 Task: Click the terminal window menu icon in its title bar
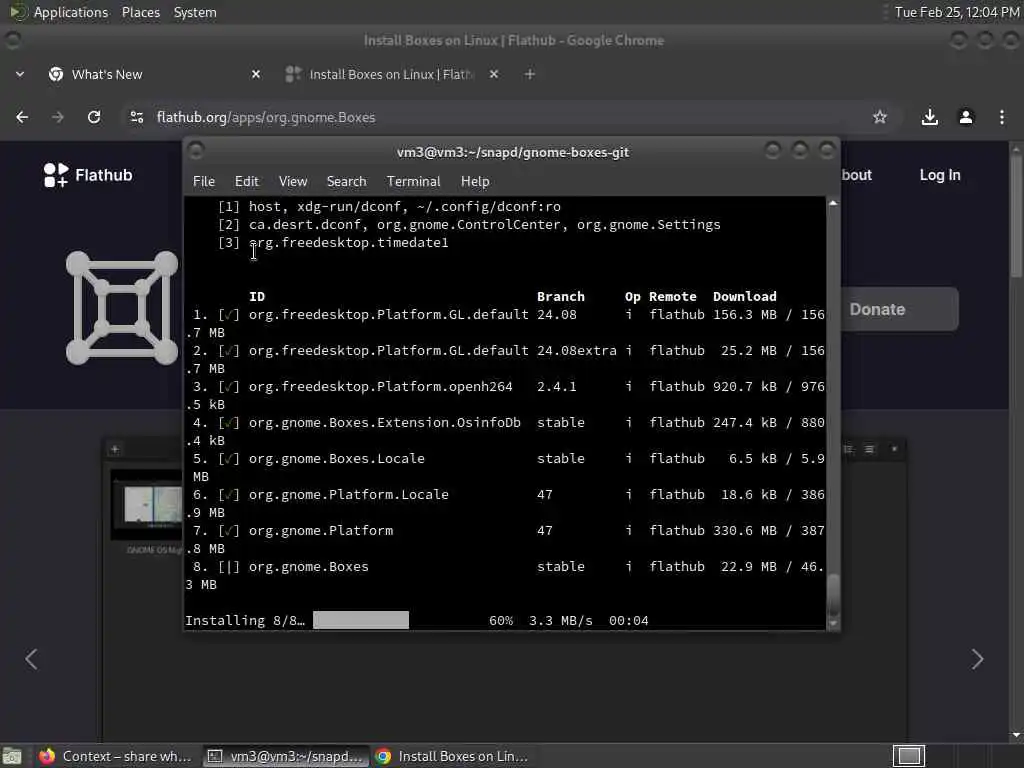coord(196,151)
